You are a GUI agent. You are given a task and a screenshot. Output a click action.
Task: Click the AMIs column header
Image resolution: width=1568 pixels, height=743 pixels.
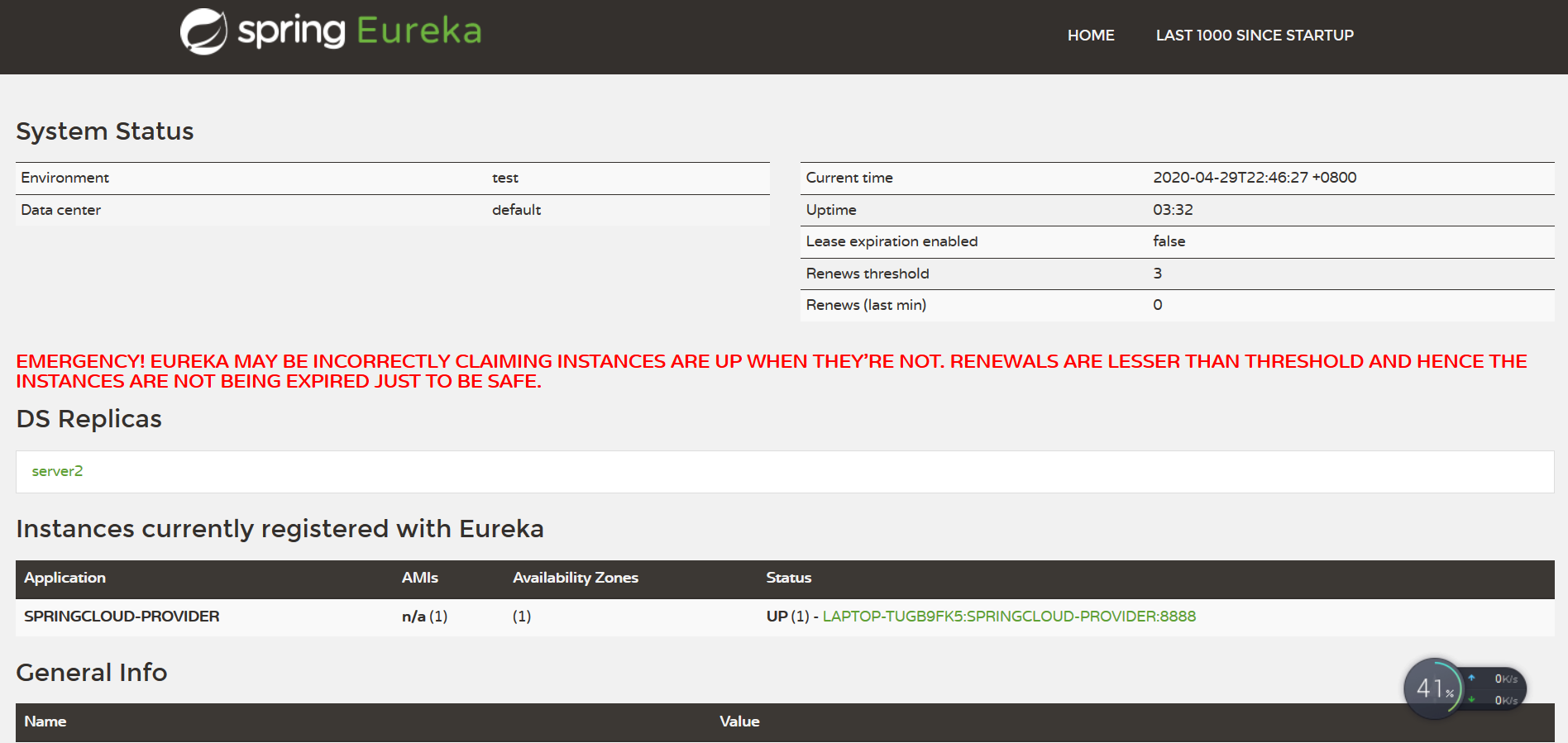(x=419, y=578)
